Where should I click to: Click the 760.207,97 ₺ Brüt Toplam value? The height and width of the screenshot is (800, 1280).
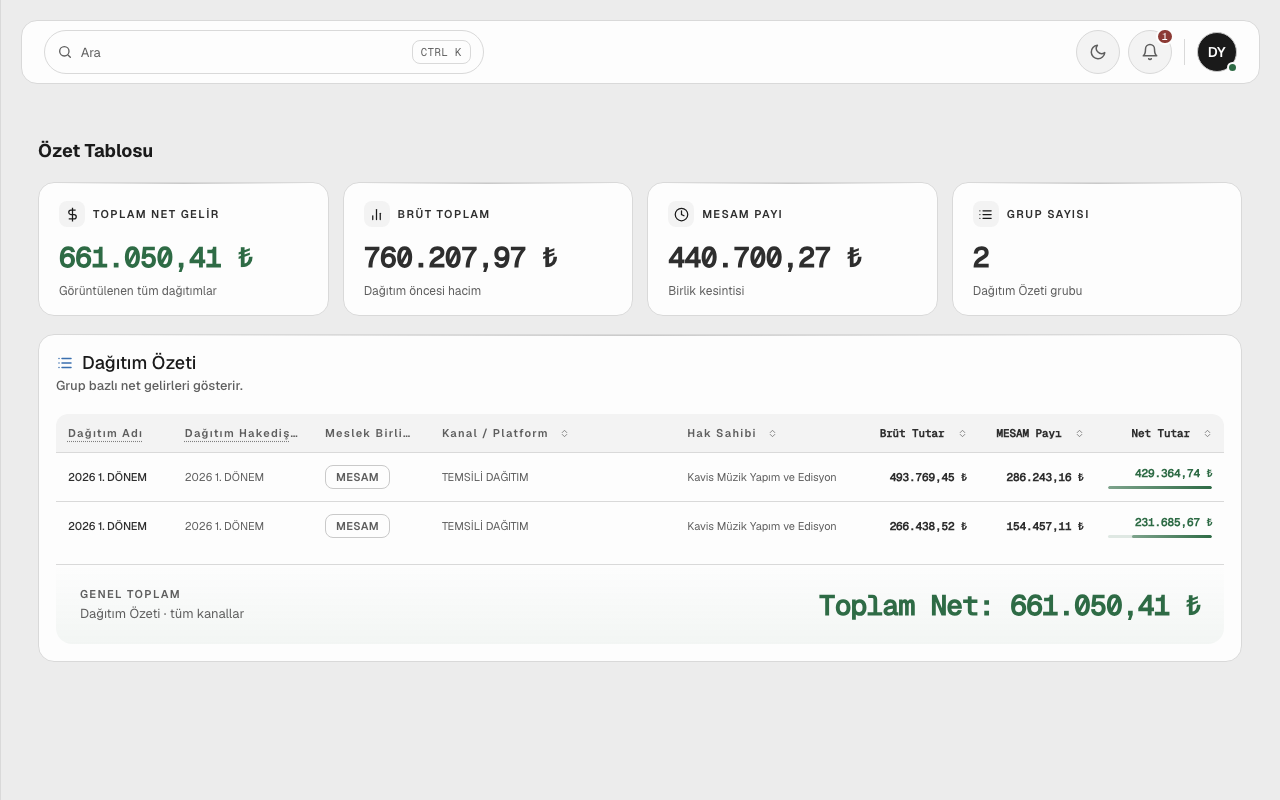(x=460, y=258)
